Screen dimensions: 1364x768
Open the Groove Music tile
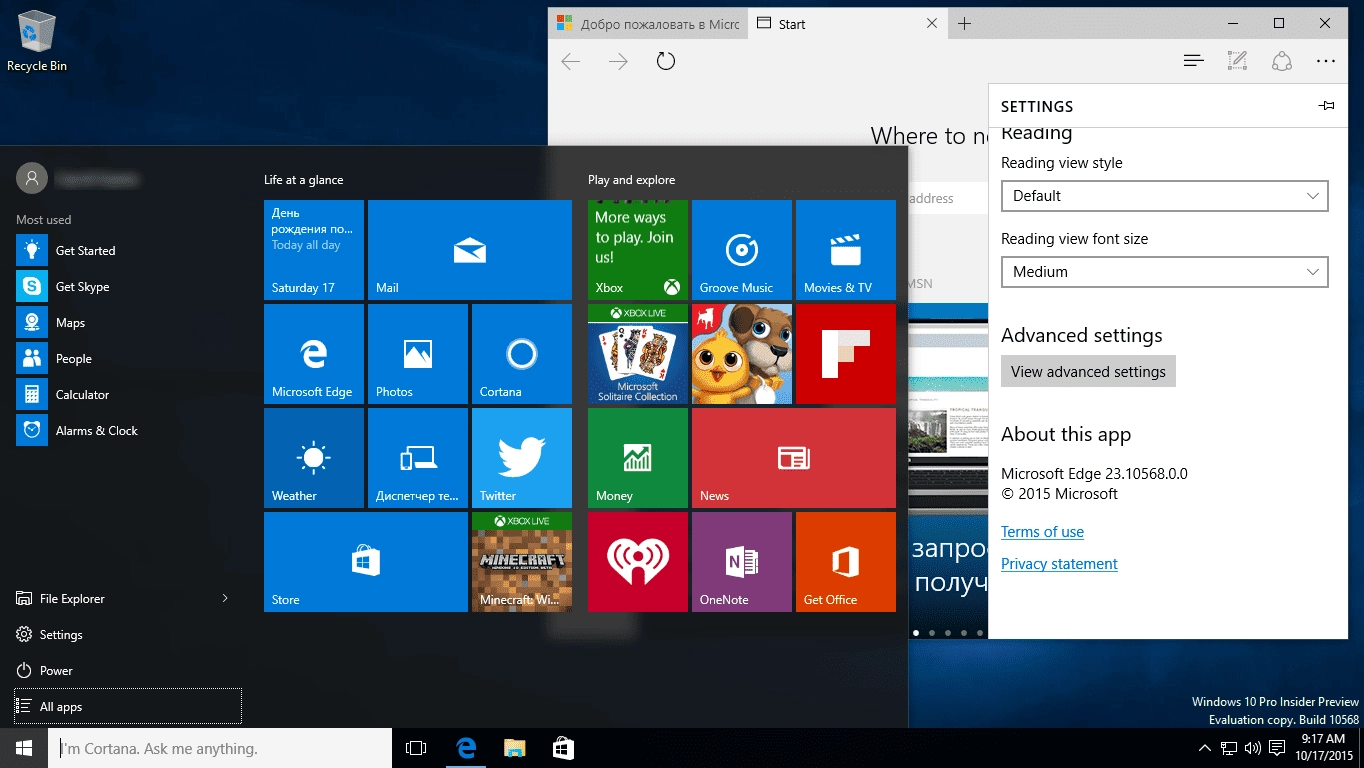point(742,250)
